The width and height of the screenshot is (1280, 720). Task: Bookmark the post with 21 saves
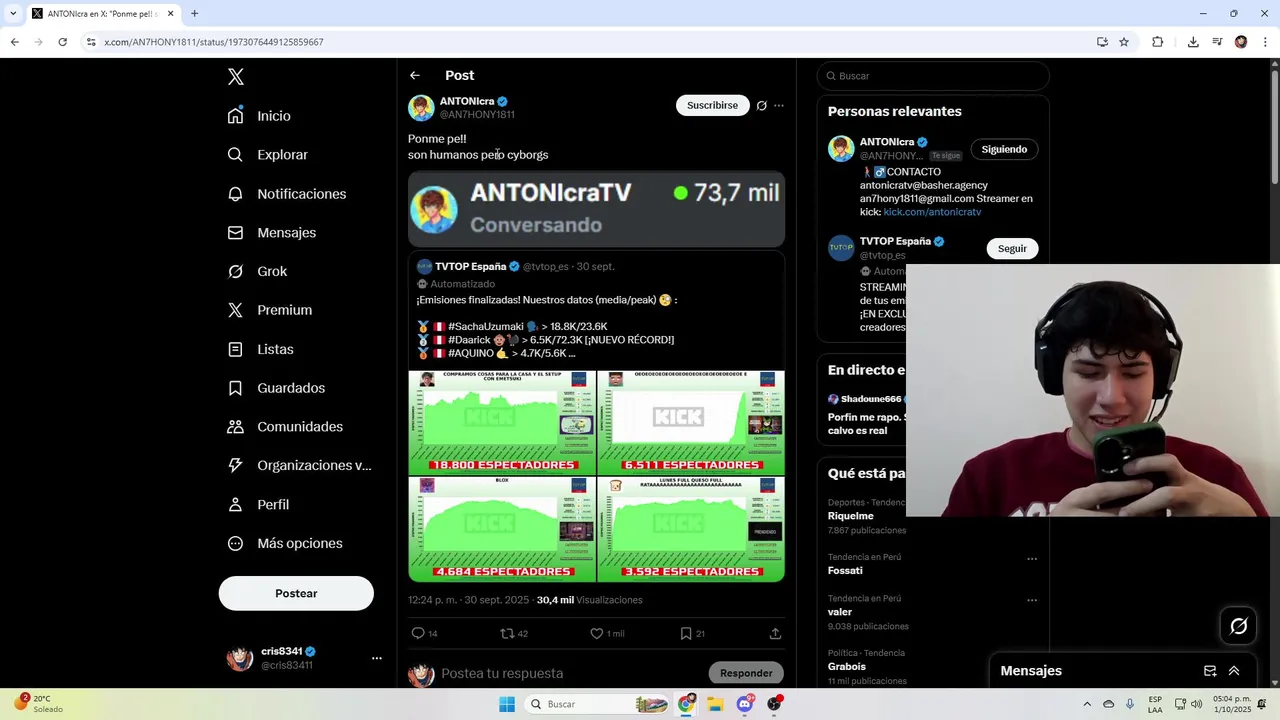click(x=685, y=633)
